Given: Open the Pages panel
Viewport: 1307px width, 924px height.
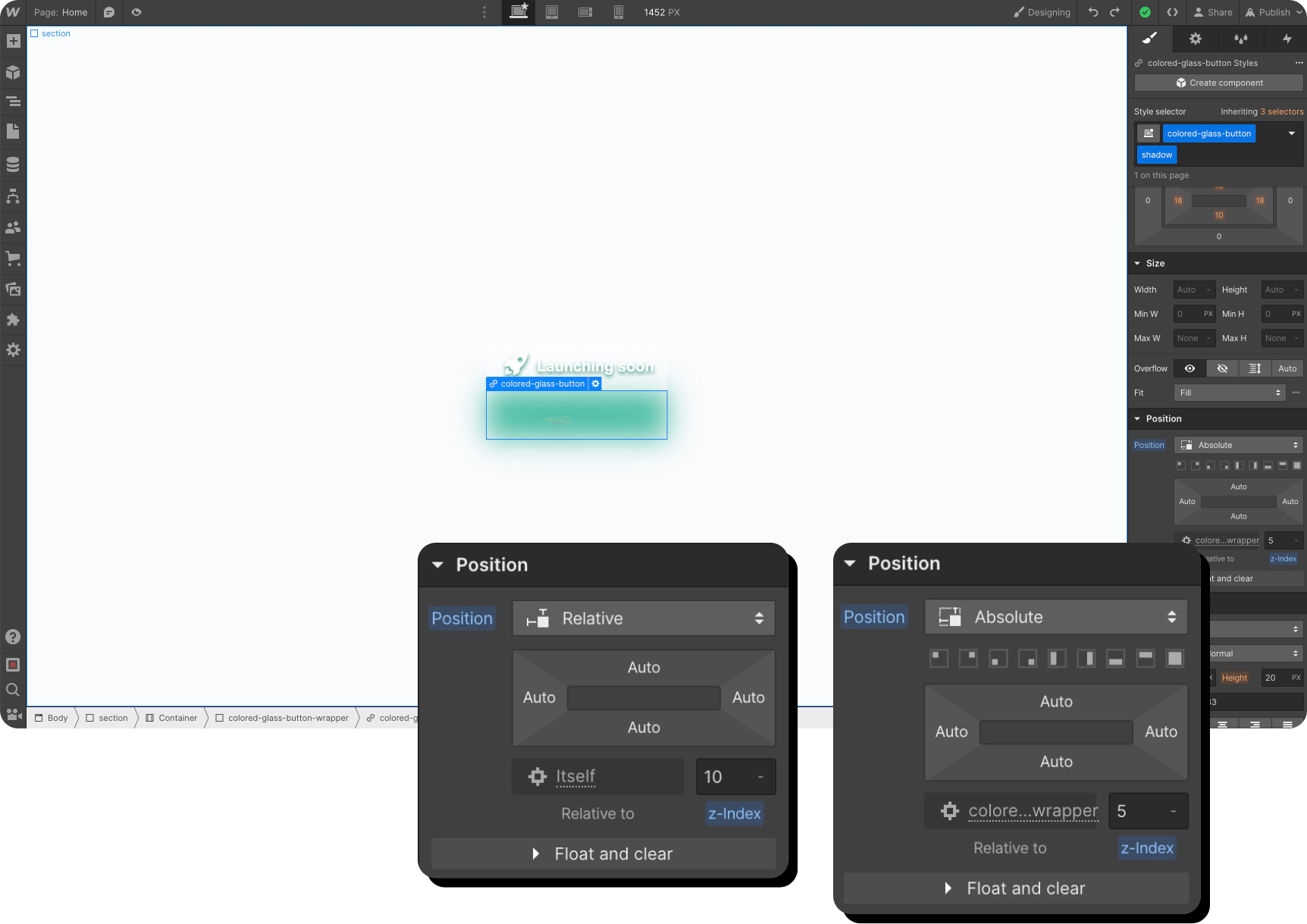Looking at the screenshot, I should point(13,132).
